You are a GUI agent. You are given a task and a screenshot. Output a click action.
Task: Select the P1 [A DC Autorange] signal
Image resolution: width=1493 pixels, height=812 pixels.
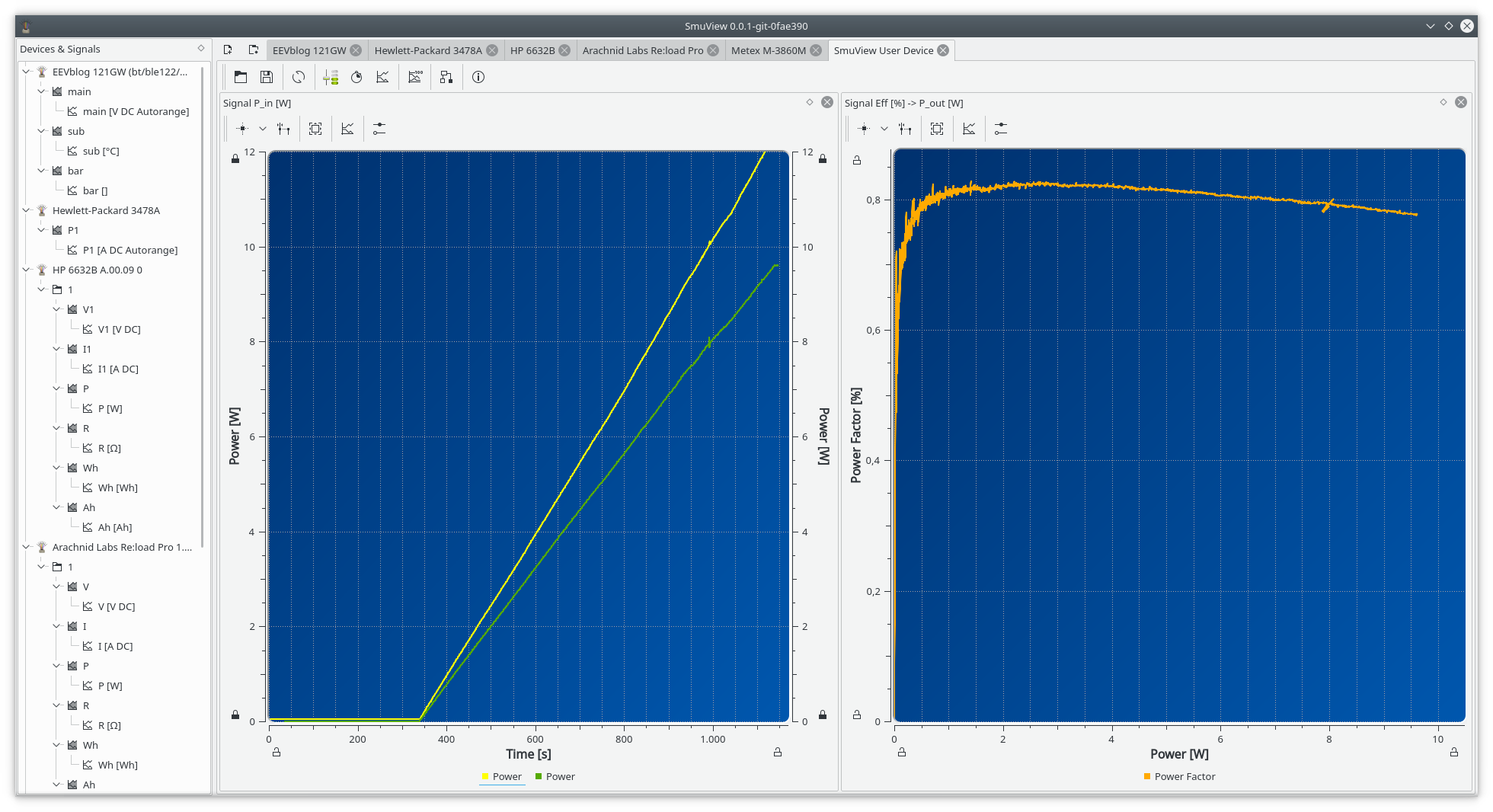click(x=129, y=250)
